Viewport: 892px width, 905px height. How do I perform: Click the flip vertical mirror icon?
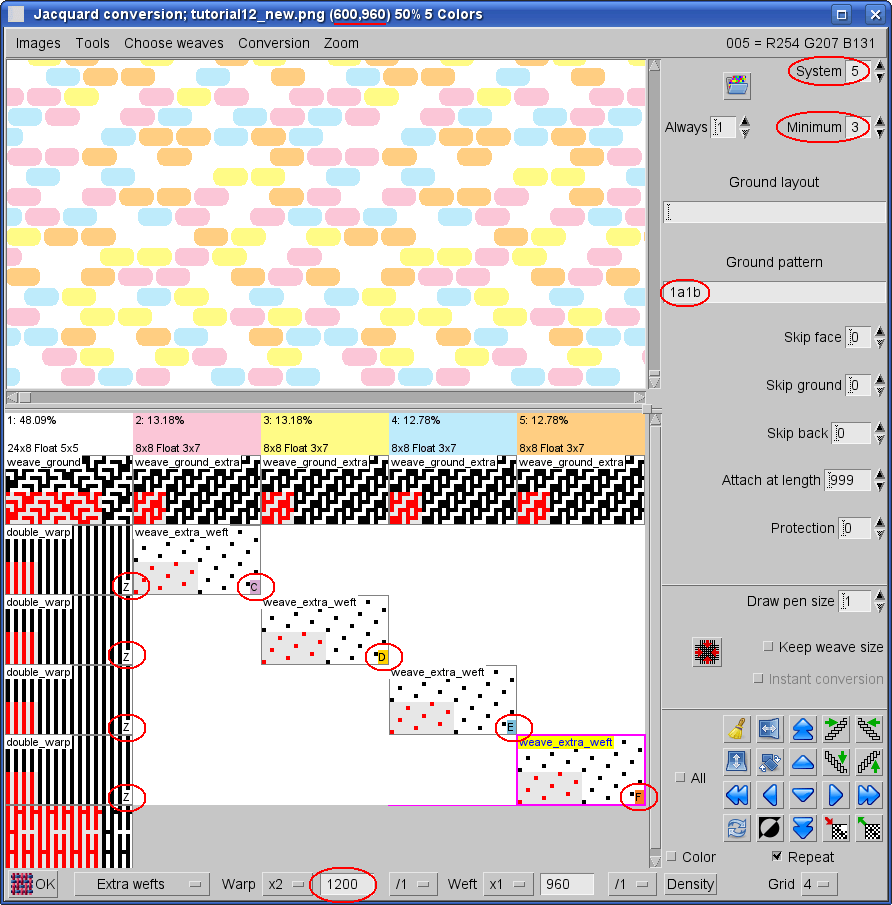(737, 762)
